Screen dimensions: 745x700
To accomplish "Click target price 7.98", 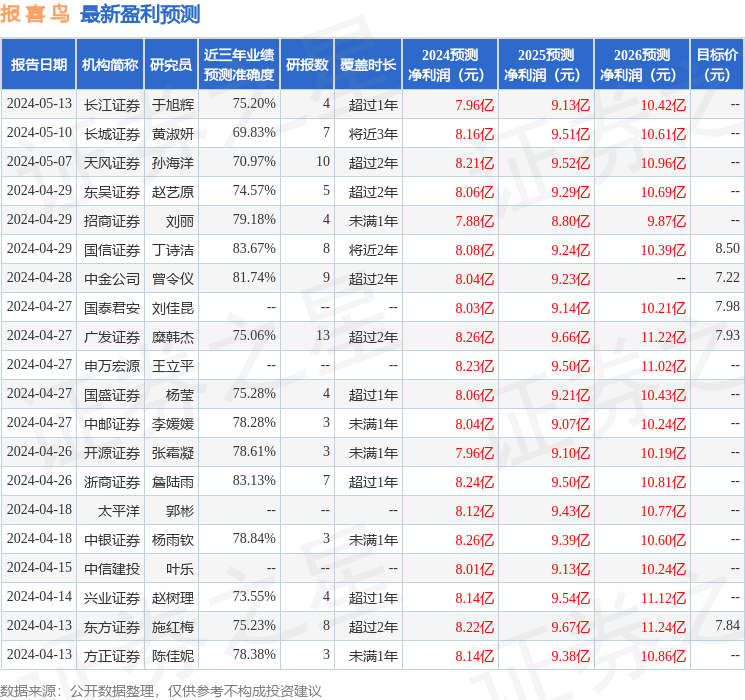I will [x=727, y=306].
